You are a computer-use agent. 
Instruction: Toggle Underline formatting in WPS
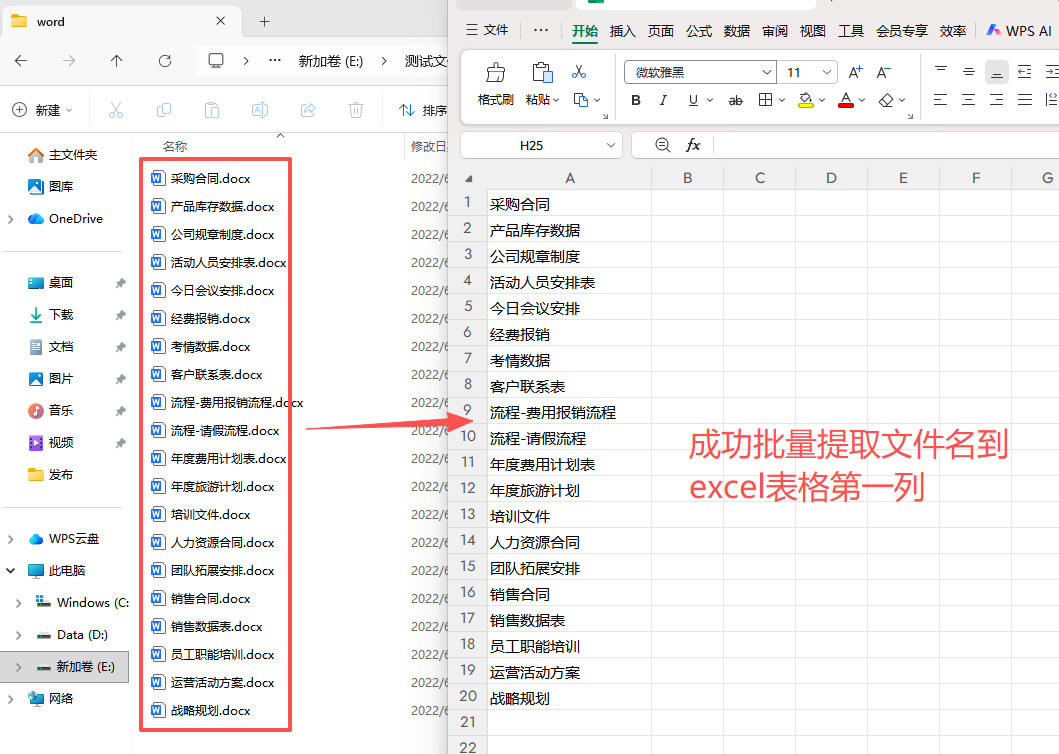693,100
